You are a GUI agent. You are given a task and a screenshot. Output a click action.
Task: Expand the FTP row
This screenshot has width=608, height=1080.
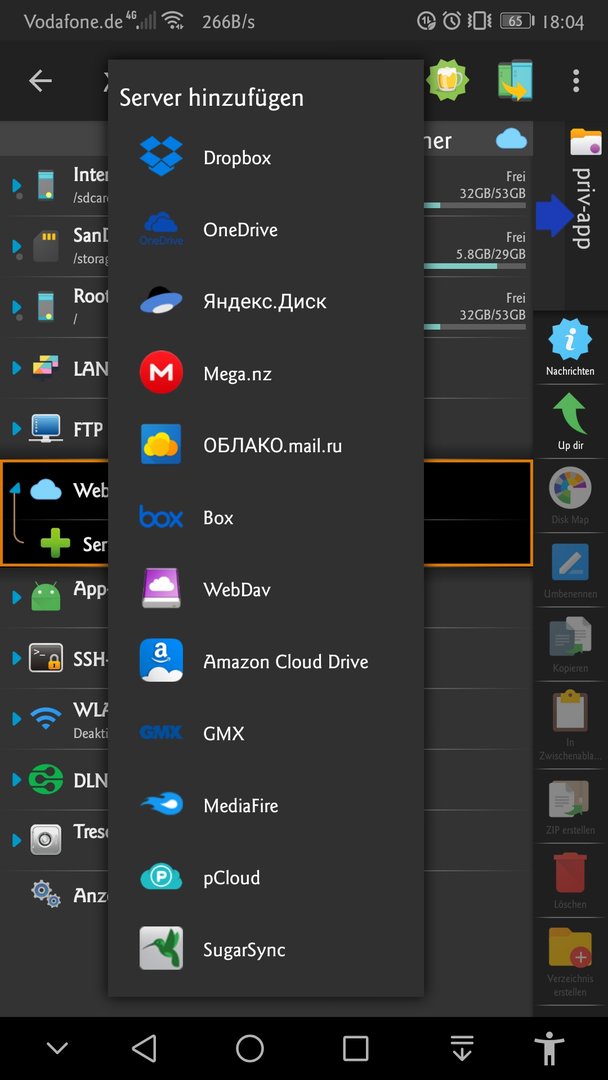[x=17, y=429]
